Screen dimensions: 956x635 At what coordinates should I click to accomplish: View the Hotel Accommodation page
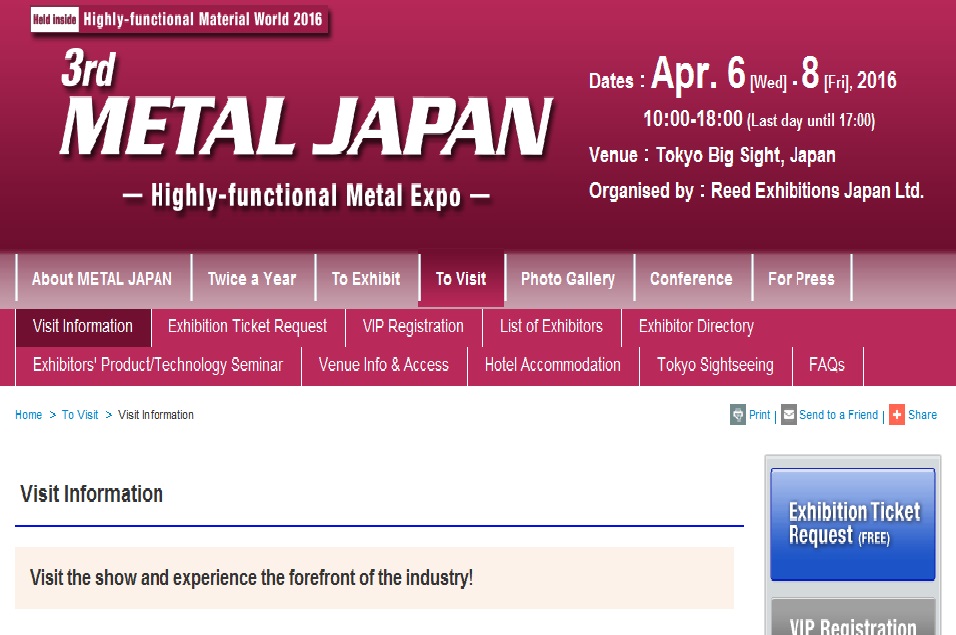(553, 365)
